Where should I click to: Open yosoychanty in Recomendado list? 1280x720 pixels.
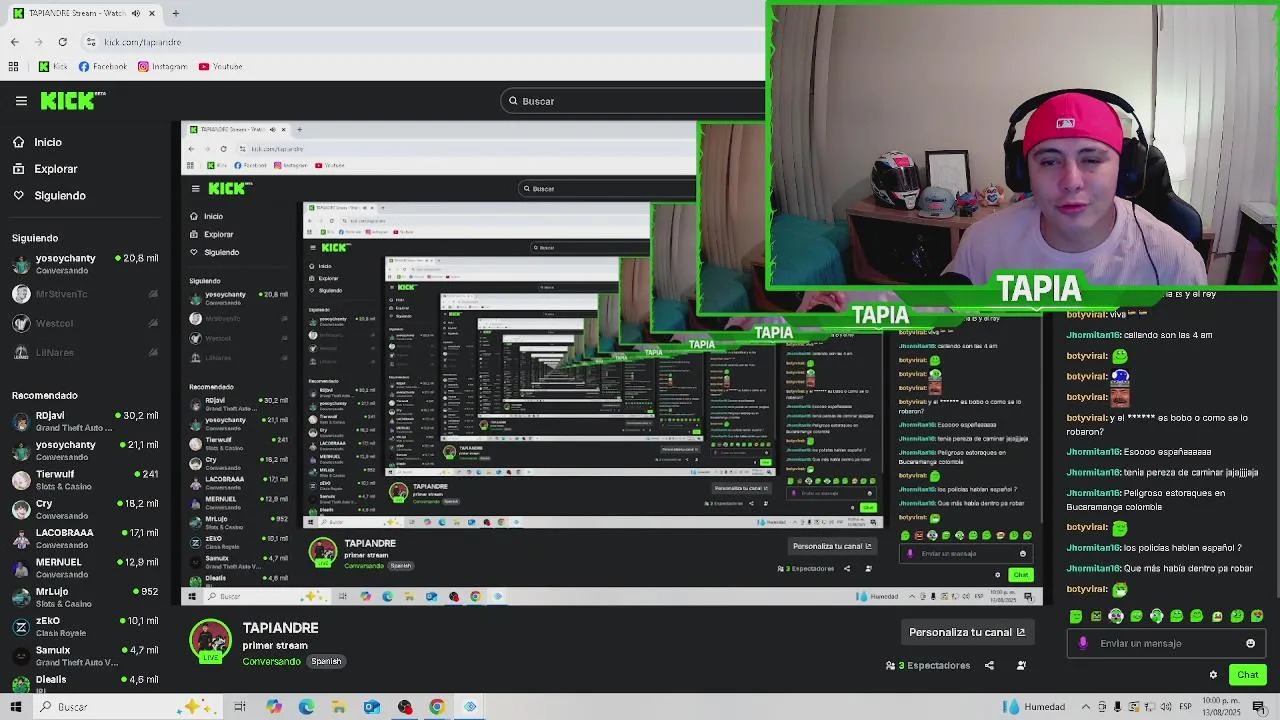pos(85,450)
